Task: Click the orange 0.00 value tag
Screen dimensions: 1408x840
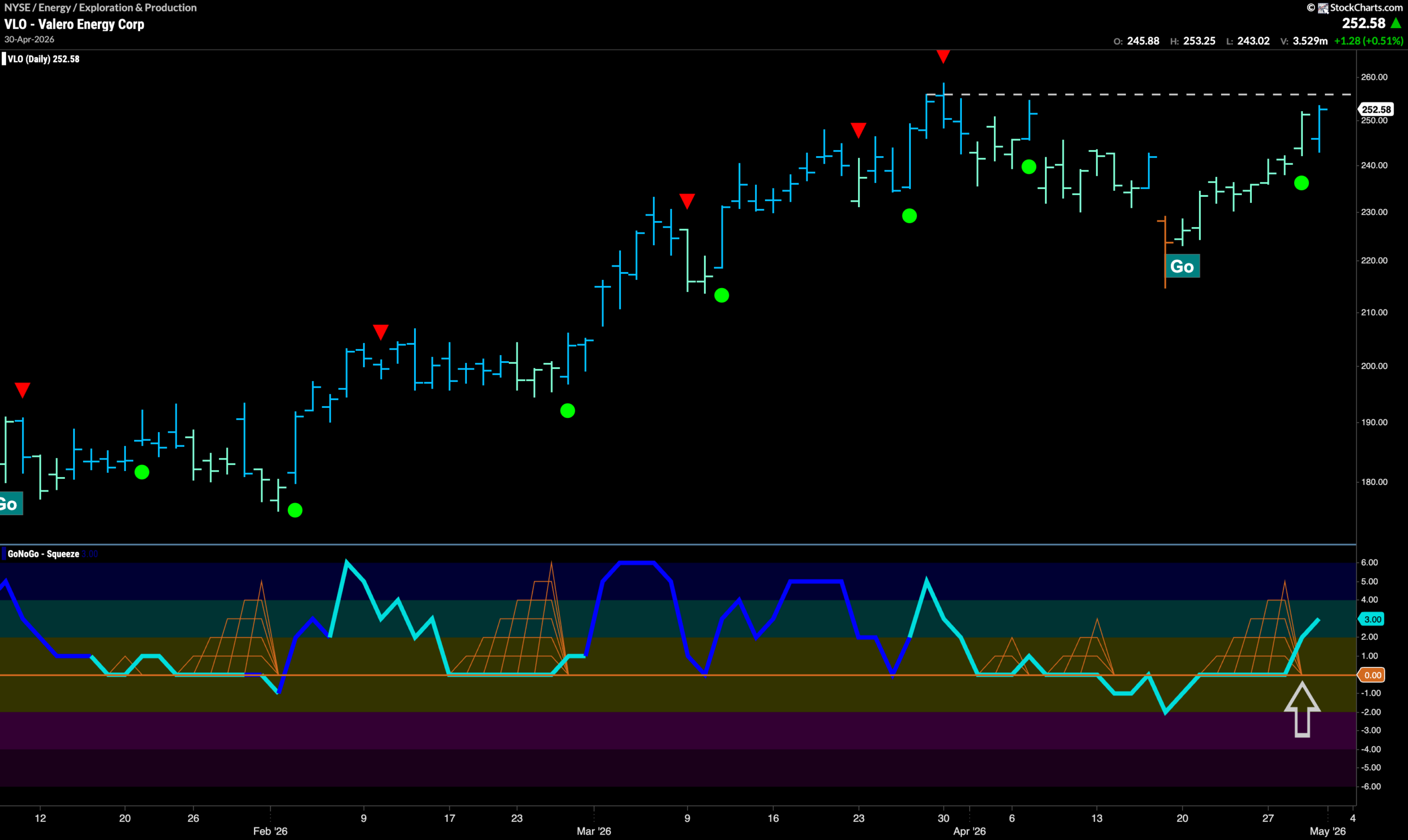Action: coord(1372,675)
